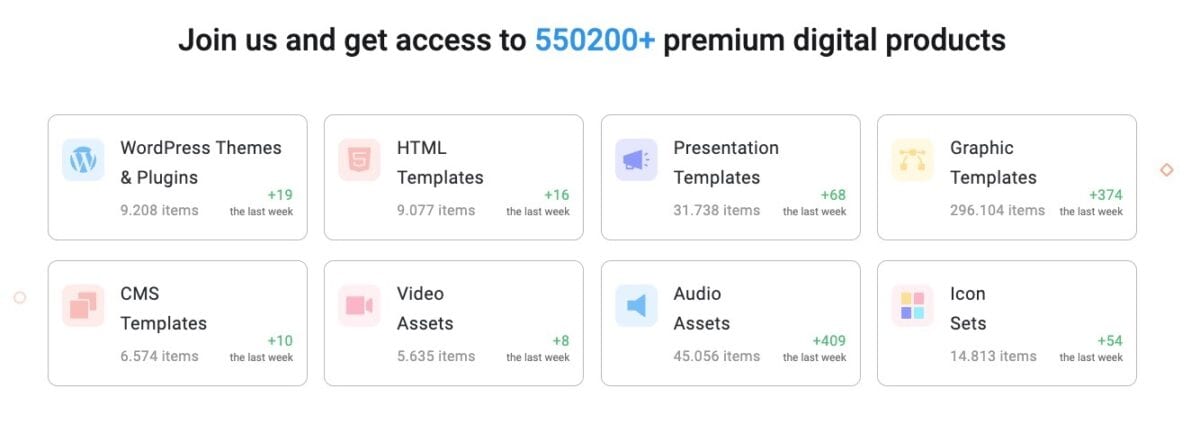Viewport: 1200px width, 425px height.
Task: Open the Graphic Templates title
Action: (993, 162)
